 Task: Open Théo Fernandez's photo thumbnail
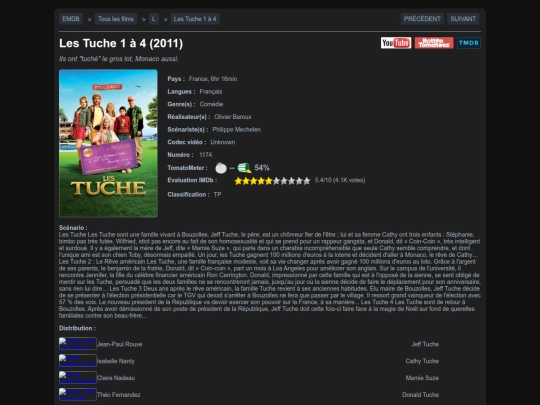click(77, 394)
